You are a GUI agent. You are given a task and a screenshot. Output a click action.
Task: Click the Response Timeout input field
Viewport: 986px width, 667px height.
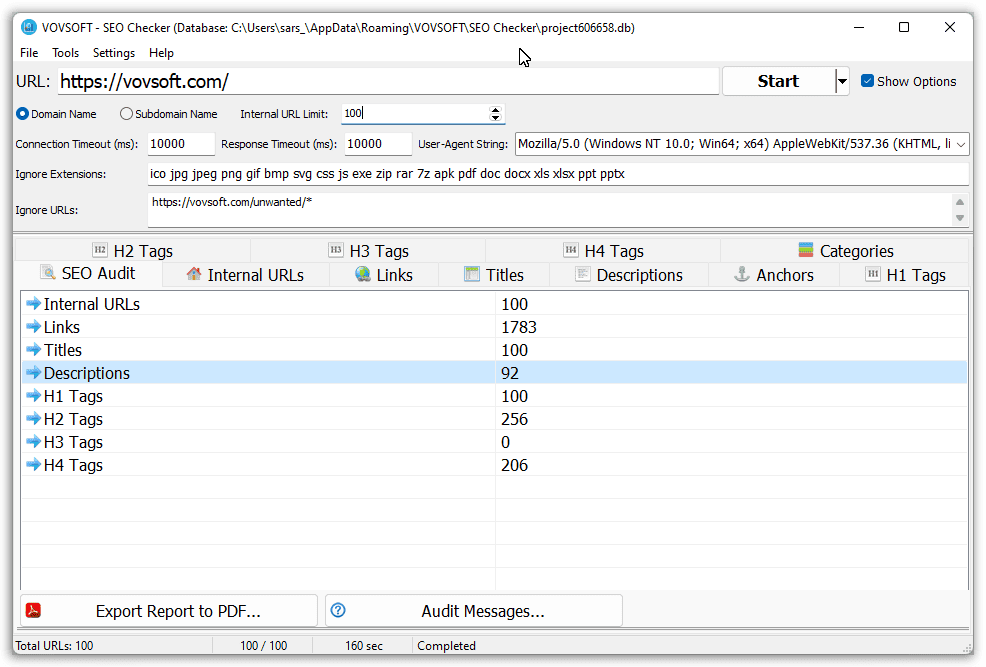(378, 144)
